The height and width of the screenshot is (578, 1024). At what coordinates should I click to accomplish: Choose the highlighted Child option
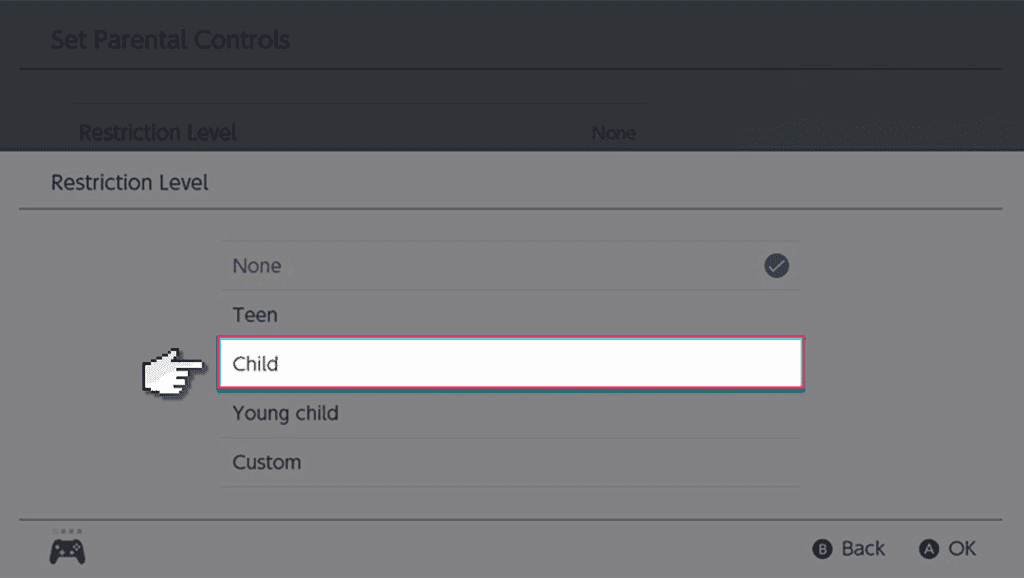511,363
